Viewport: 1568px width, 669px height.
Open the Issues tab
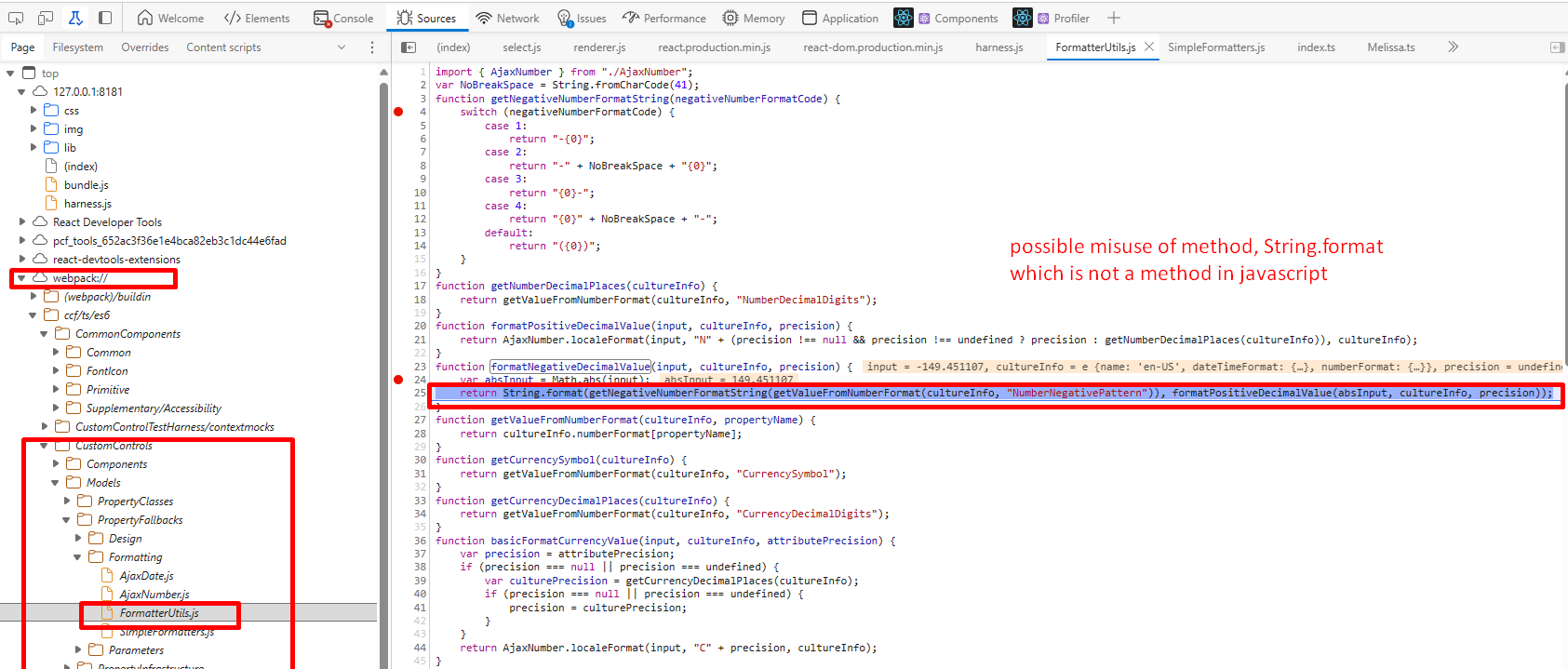(x=582, y=18)
